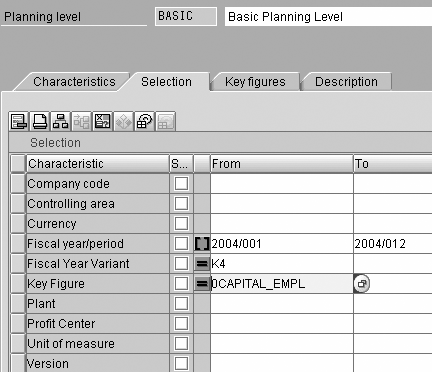Open the equals operator for Fiscal Year Variant
Image resolution: width=432 pixels, height=372 pixels.
tap(202, 264)
